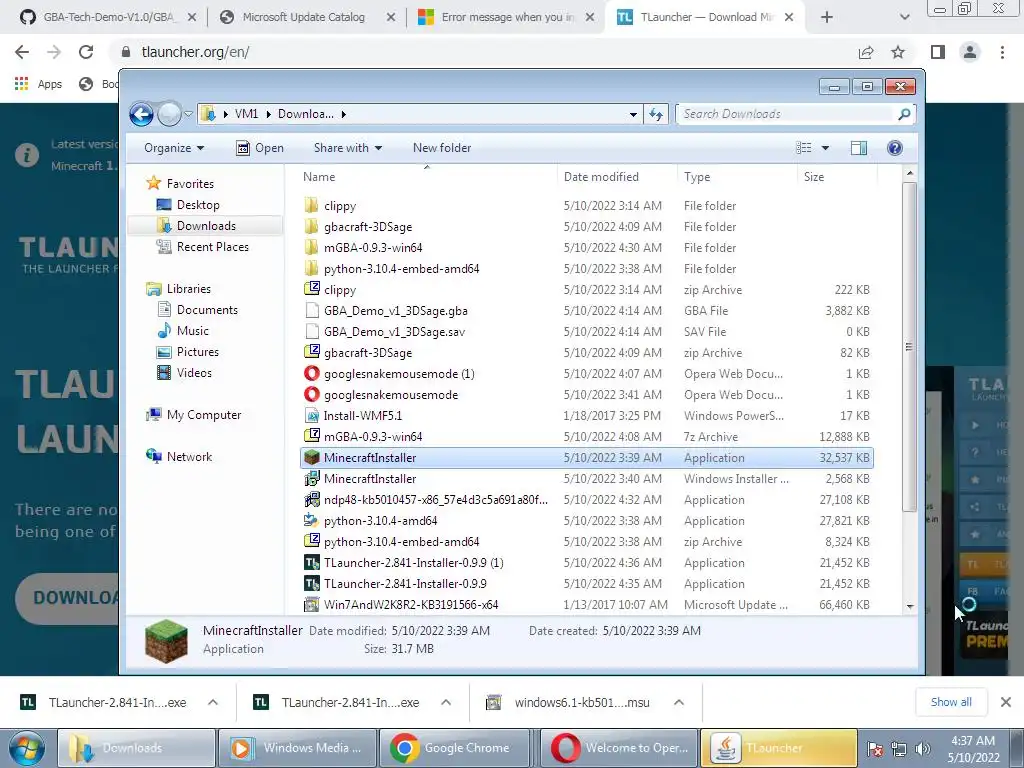Select the clippy folder icon
The height and width of the screenshot is (768, 1024).
click(312, 206)
